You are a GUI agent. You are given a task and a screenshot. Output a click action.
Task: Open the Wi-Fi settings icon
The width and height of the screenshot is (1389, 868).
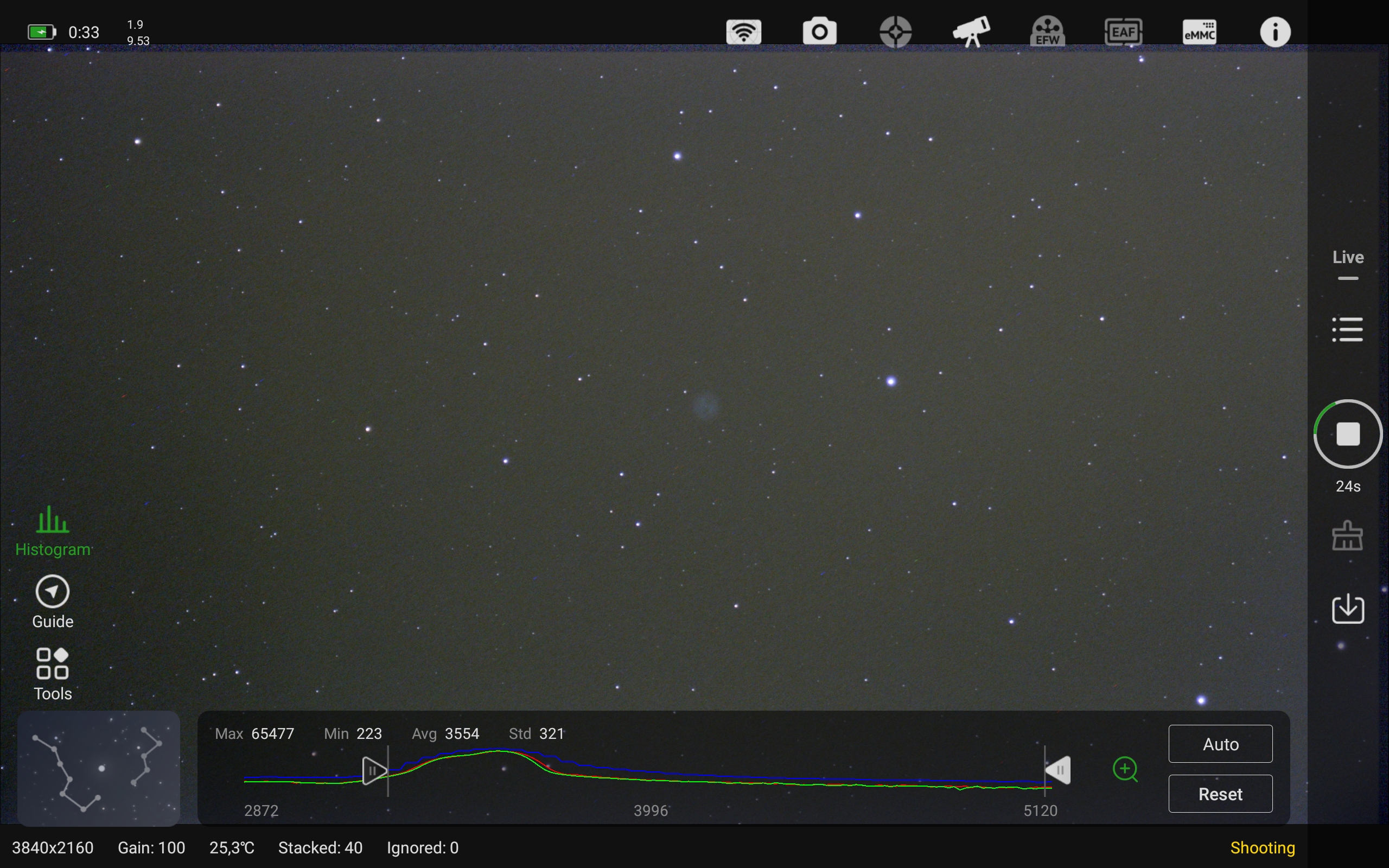(x=743, y=31)
